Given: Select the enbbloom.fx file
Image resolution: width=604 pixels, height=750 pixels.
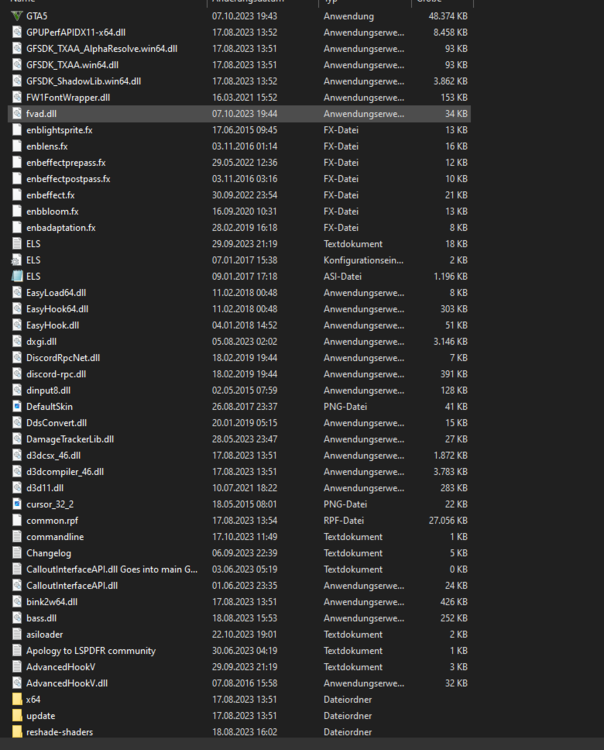Looking at the screenshot, I should [x=53, y=211].
